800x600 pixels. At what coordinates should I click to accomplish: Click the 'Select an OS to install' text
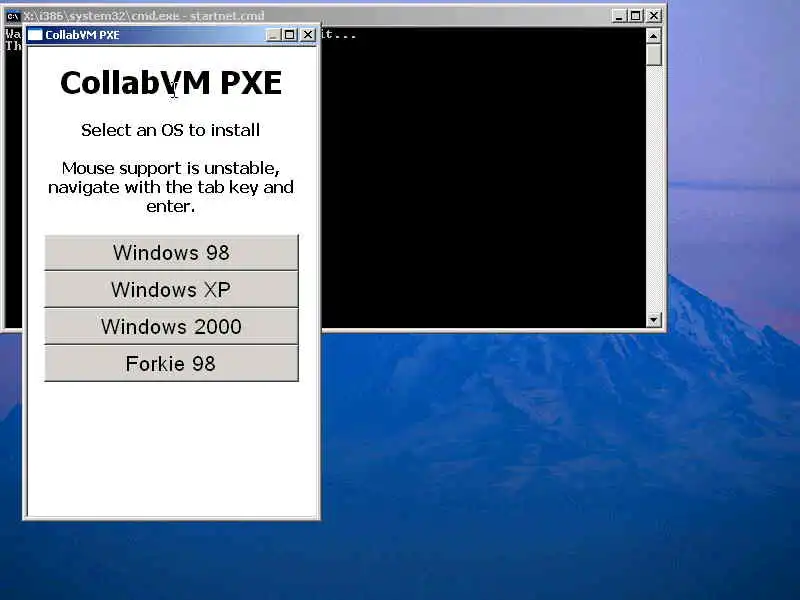tap(170, 130)
